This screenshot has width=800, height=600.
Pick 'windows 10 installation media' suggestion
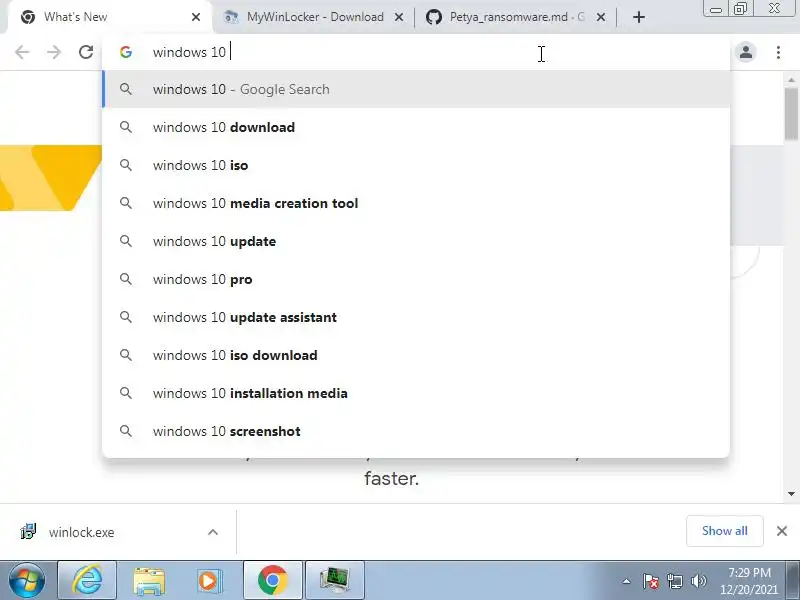[x=416, y=393]
